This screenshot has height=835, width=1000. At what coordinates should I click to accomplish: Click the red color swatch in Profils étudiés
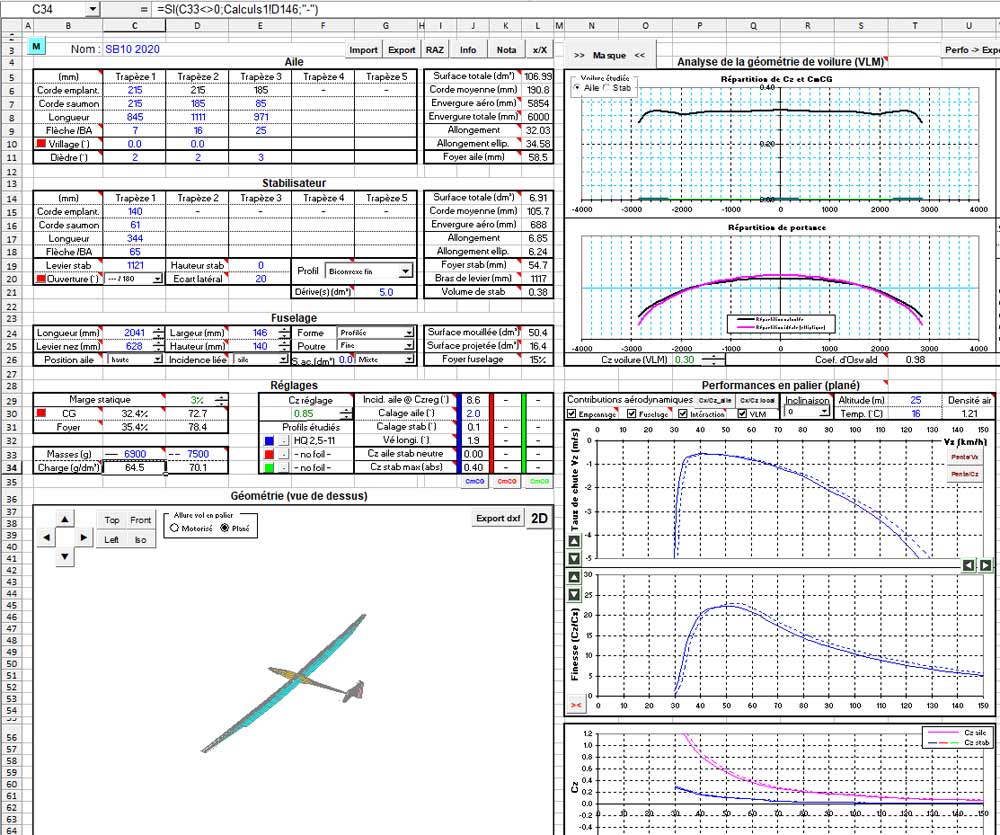click(x=269, y=454)
